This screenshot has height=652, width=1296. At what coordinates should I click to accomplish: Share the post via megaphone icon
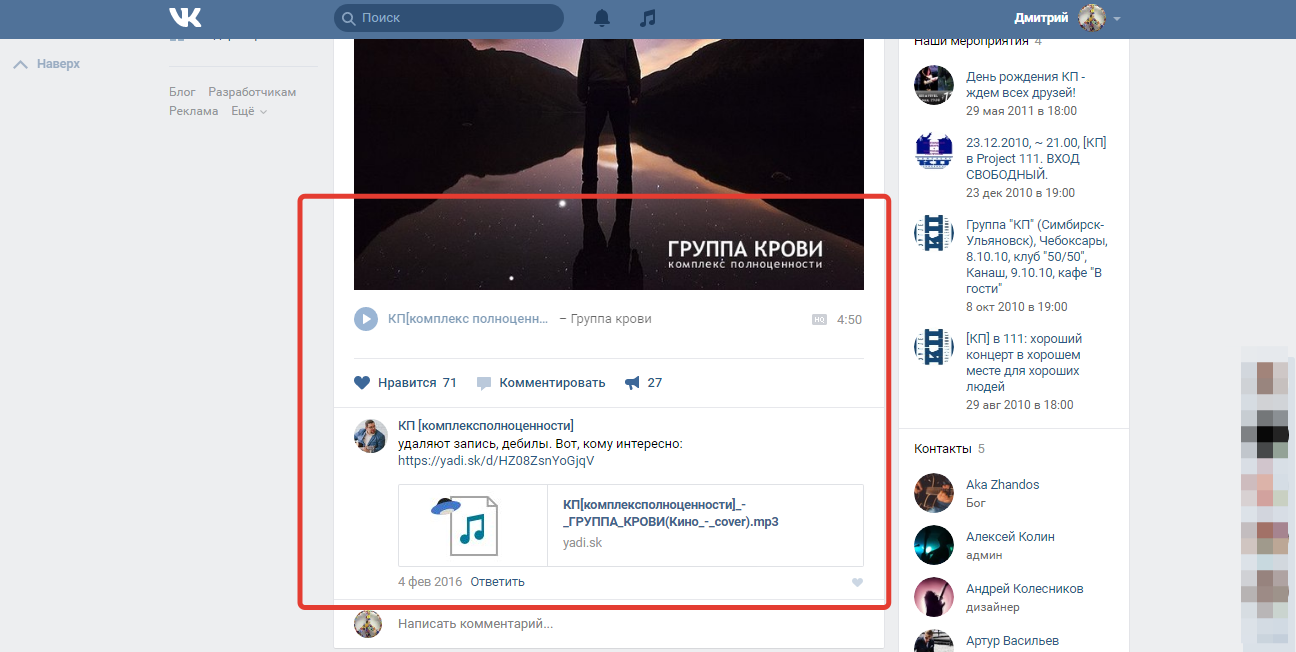tap(632, 382)
